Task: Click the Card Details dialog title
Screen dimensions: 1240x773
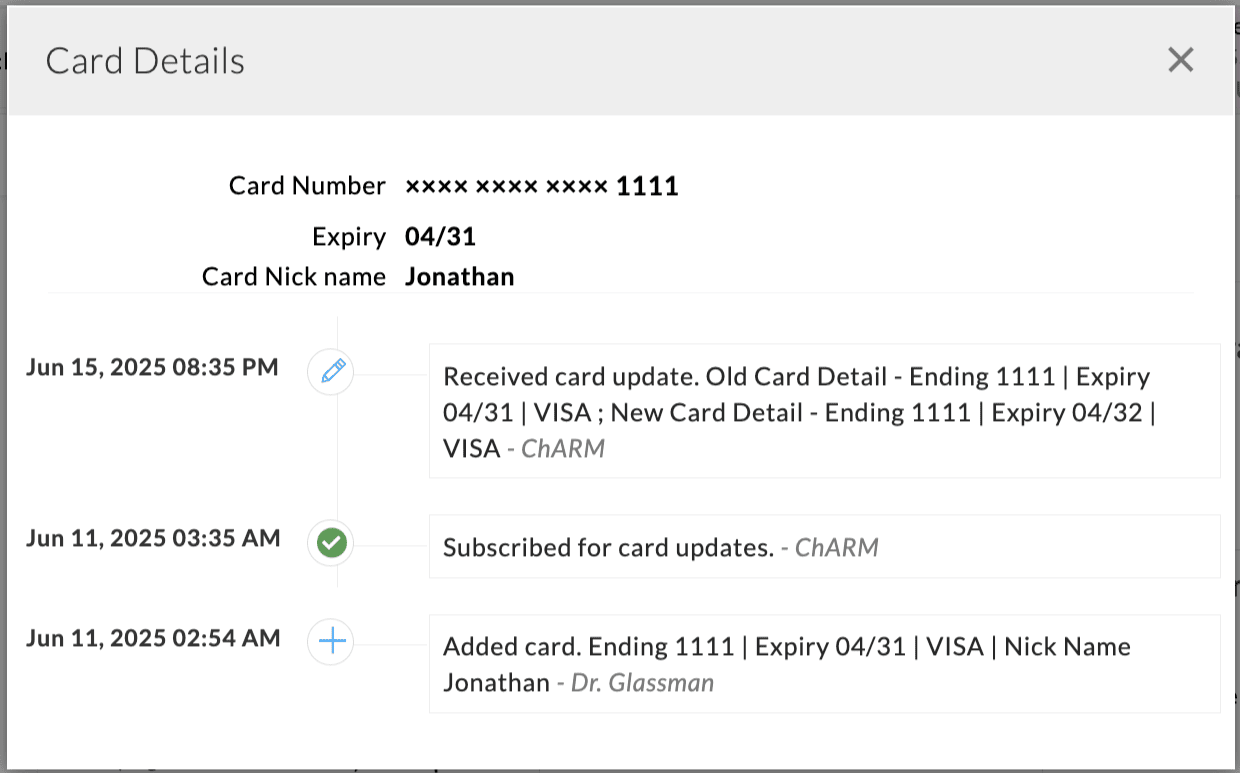Action: (x=144, y=60)
